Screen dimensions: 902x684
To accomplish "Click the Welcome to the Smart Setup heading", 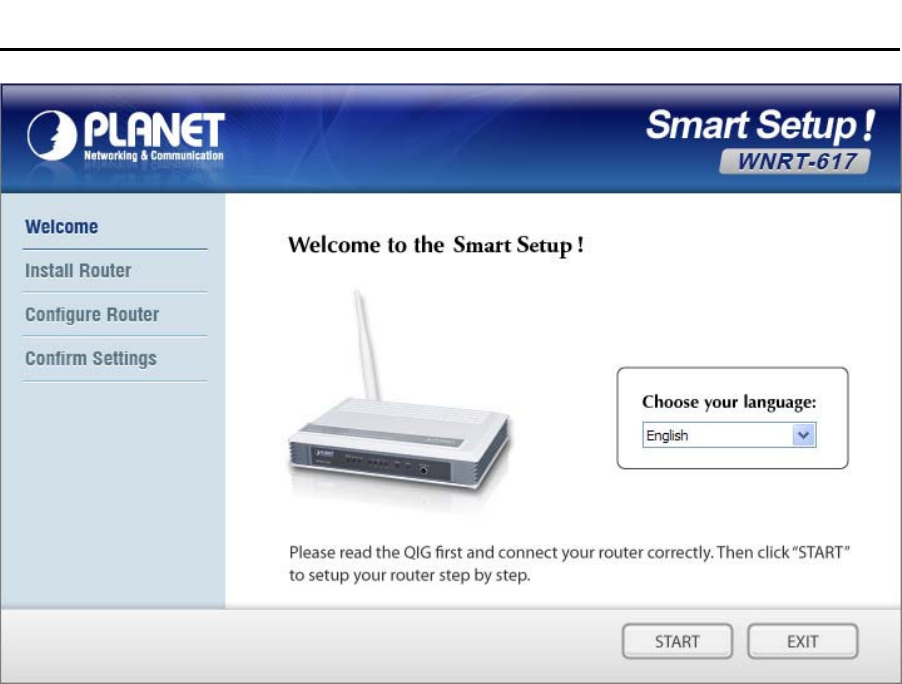I will (436, 245).
